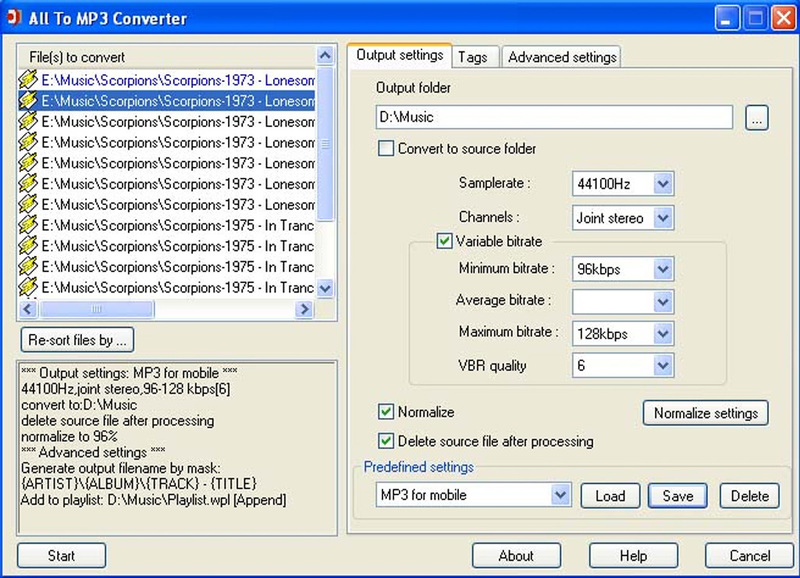The image size is (800, 578).
Task: Click the 'Predefined settings' group label
Action: coord(418,467)
